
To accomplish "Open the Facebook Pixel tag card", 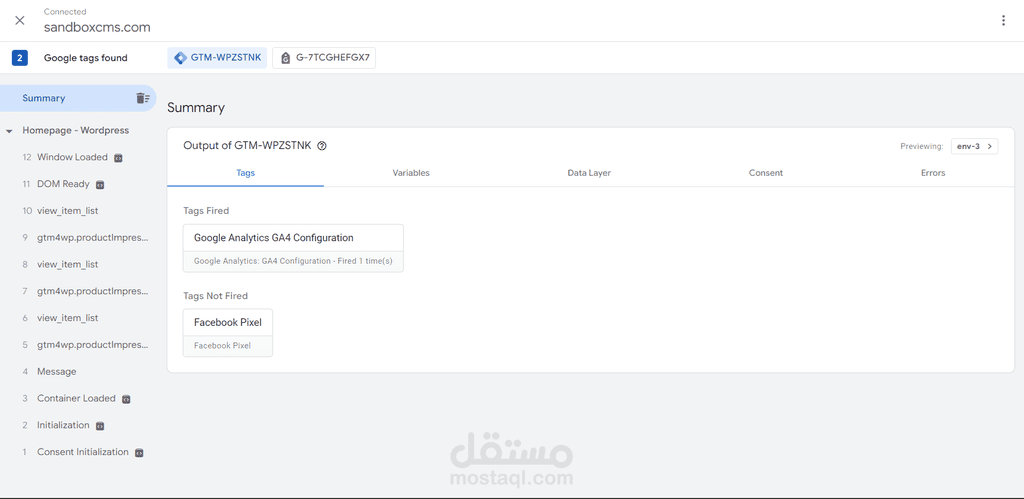I will tap(228, 333).
